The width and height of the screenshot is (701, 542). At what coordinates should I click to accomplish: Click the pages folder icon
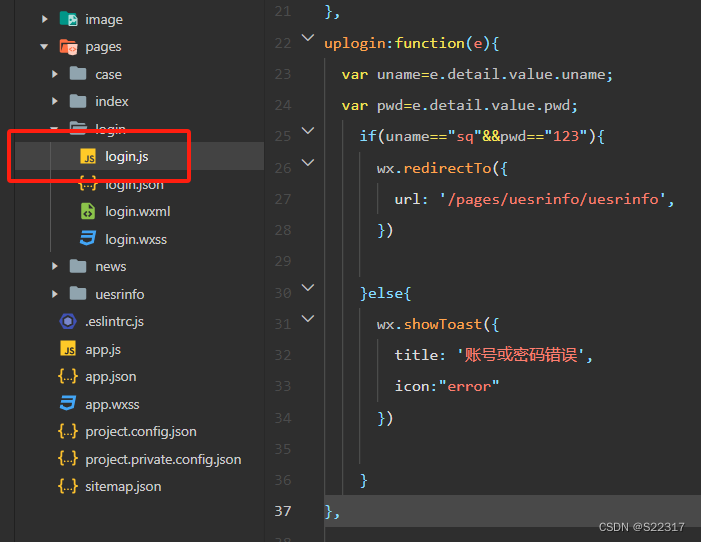pyautogui.click(x=69, y=47)
